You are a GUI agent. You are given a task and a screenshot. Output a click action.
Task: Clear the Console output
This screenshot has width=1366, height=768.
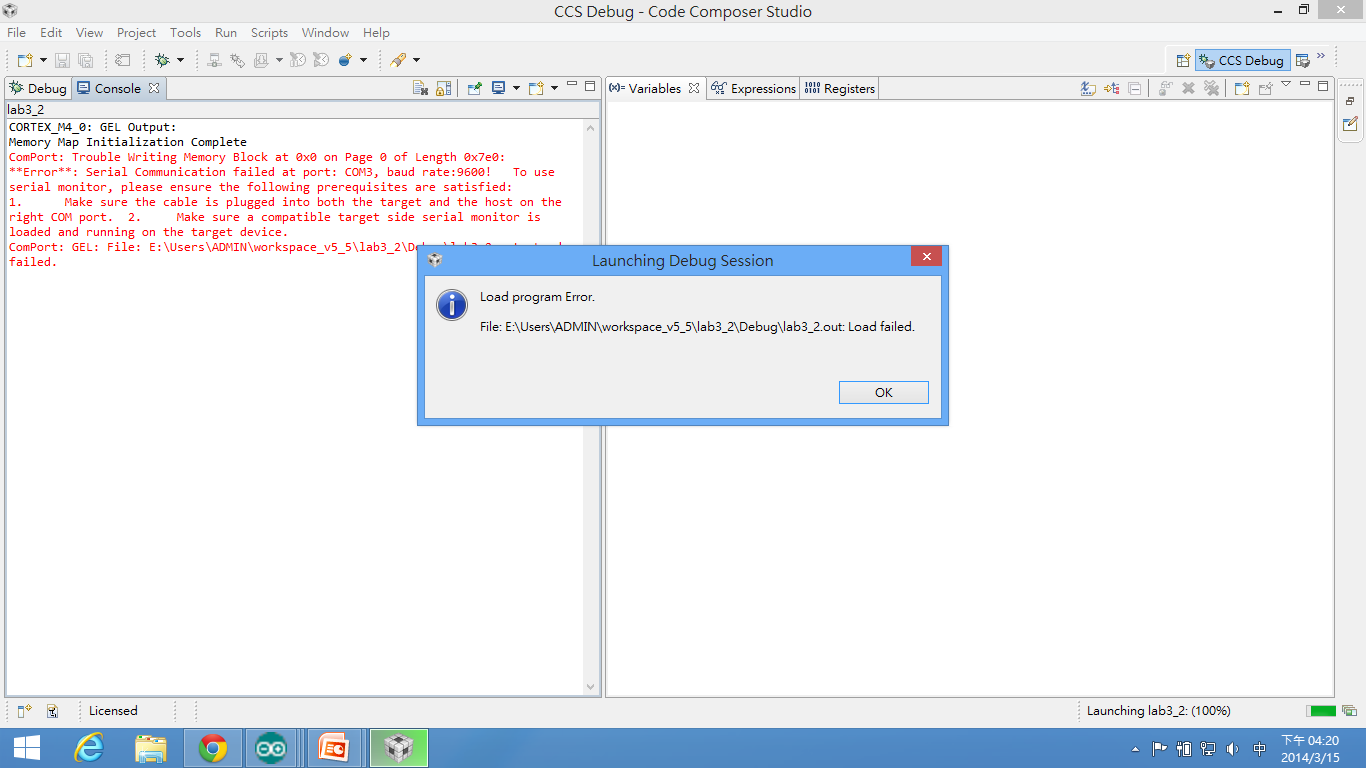point(421,88)
